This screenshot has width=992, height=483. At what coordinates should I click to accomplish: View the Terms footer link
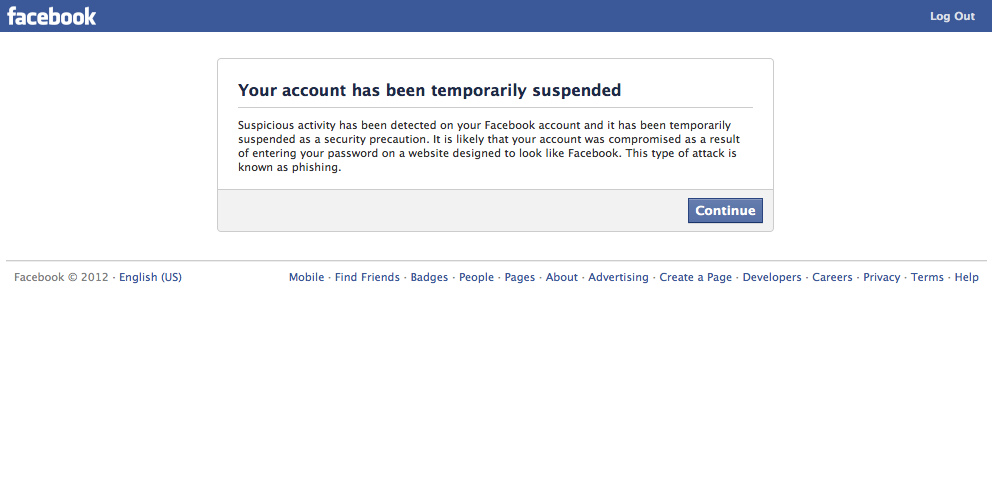tap(927, 278)
